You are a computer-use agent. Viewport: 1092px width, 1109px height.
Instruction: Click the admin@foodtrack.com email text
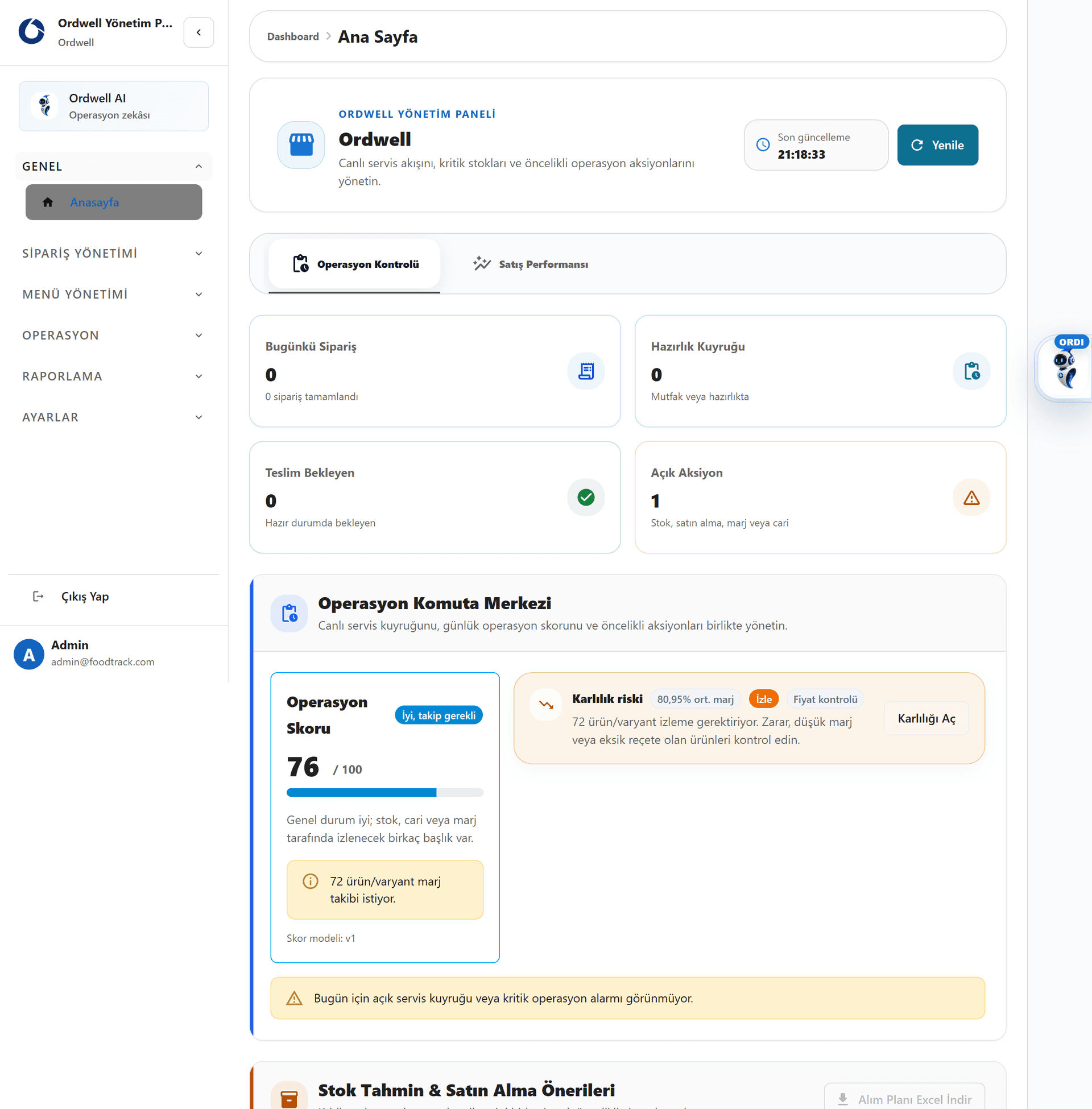pyautogui.click(x=103, y=662)
